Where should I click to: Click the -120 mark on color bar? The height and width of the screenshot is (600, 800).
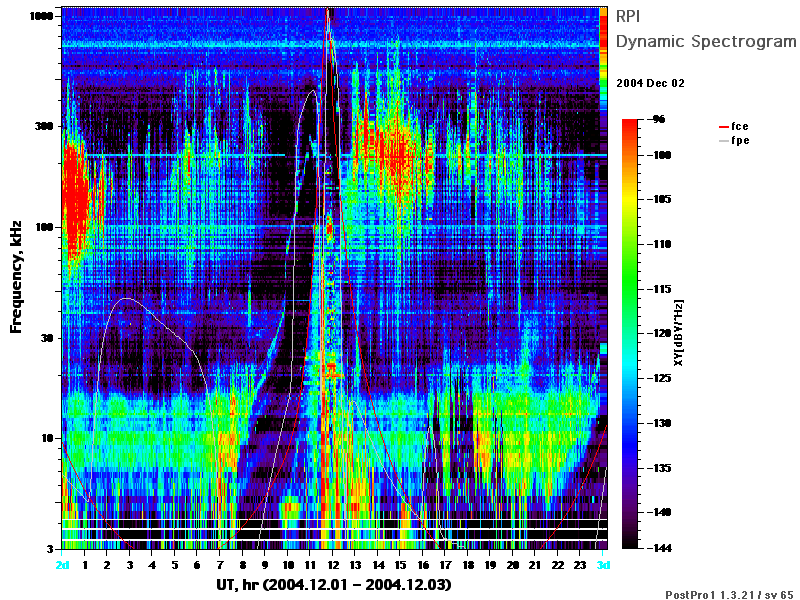tap(660, 333)
